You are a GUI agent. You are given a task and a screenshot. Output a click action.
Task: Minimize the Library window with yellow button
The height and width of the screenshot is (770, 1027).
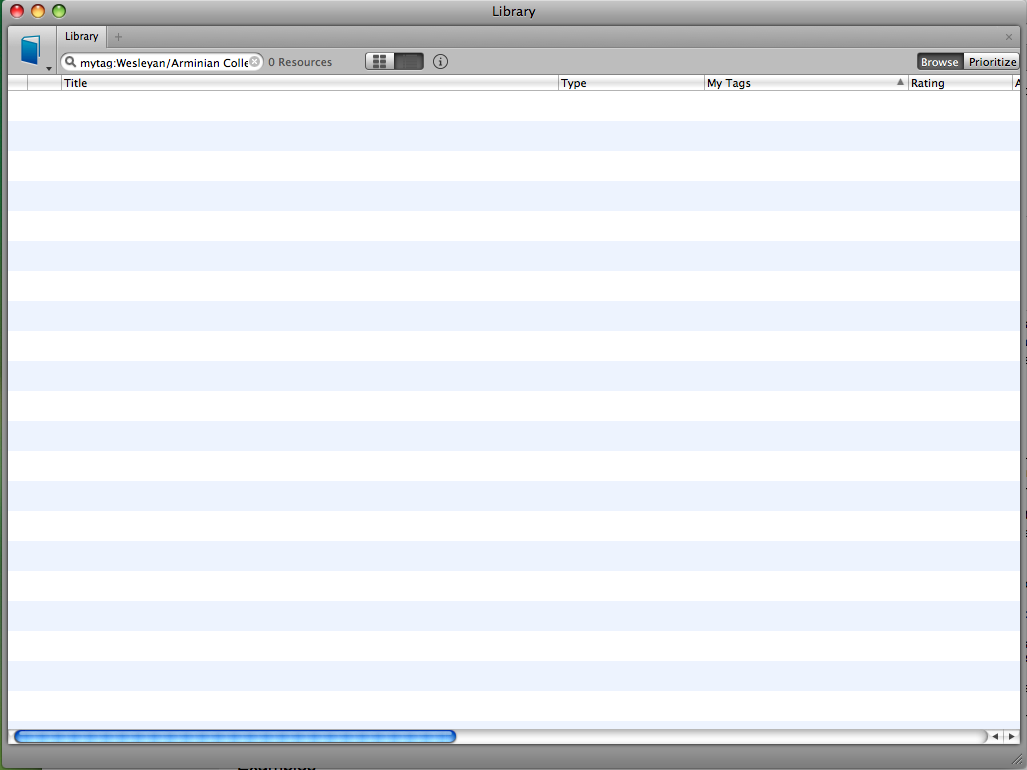click(x=38, y=11)
